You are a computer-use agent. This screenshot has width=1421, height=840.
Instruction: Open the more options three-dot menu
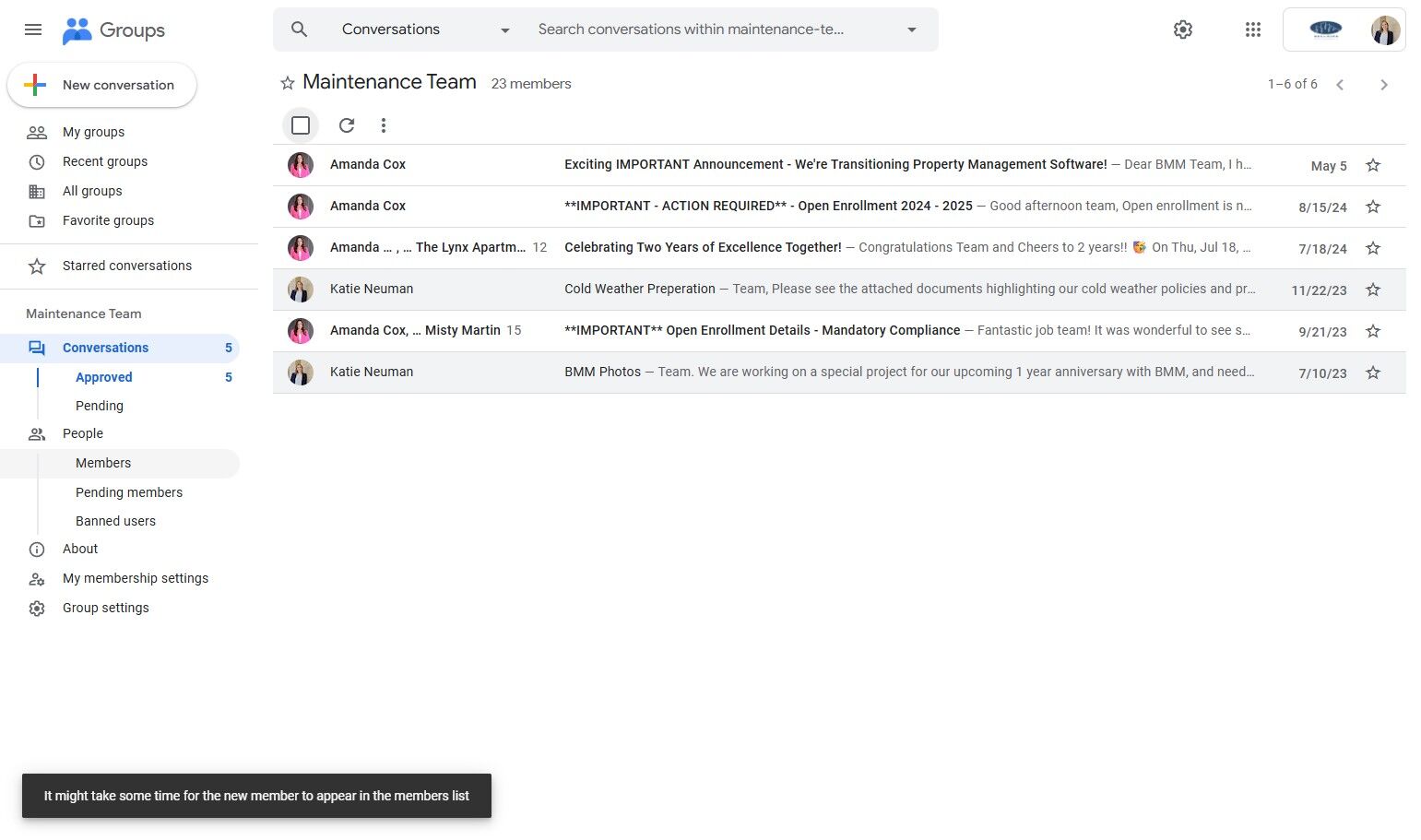tap(384, 125)
